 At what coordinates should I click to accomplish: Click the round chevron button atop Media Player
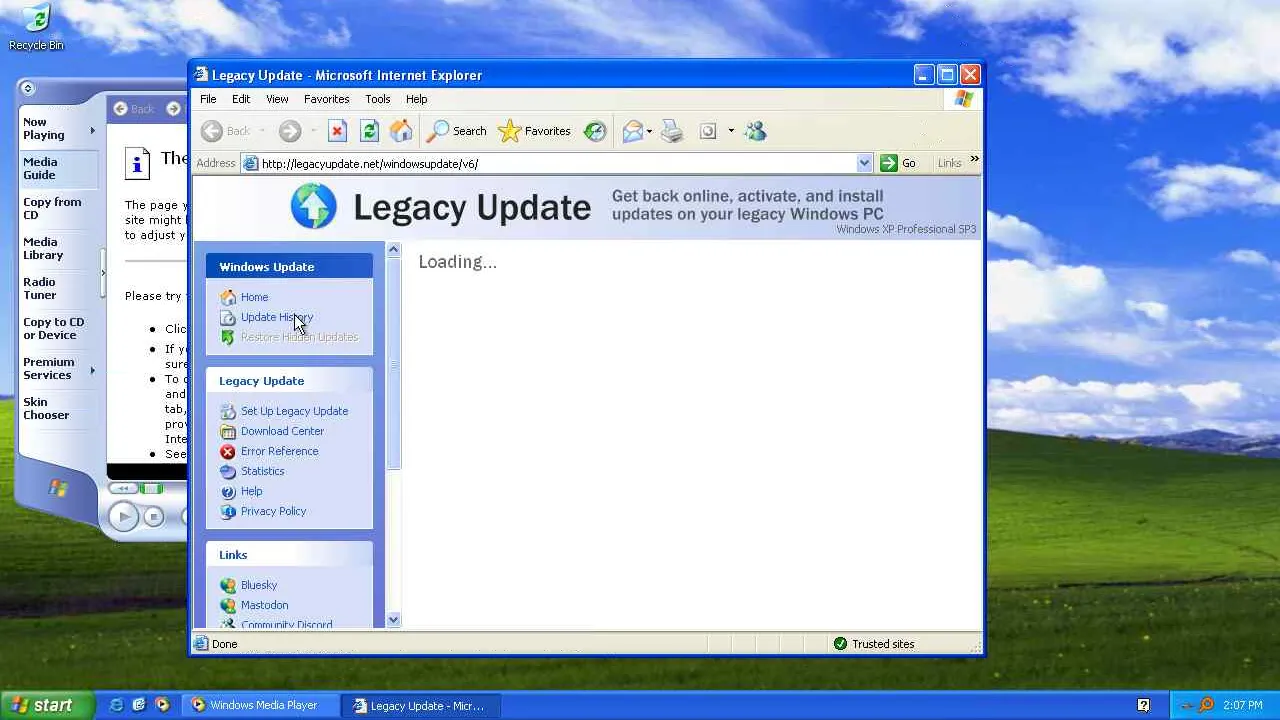click(x=27, y=88)
